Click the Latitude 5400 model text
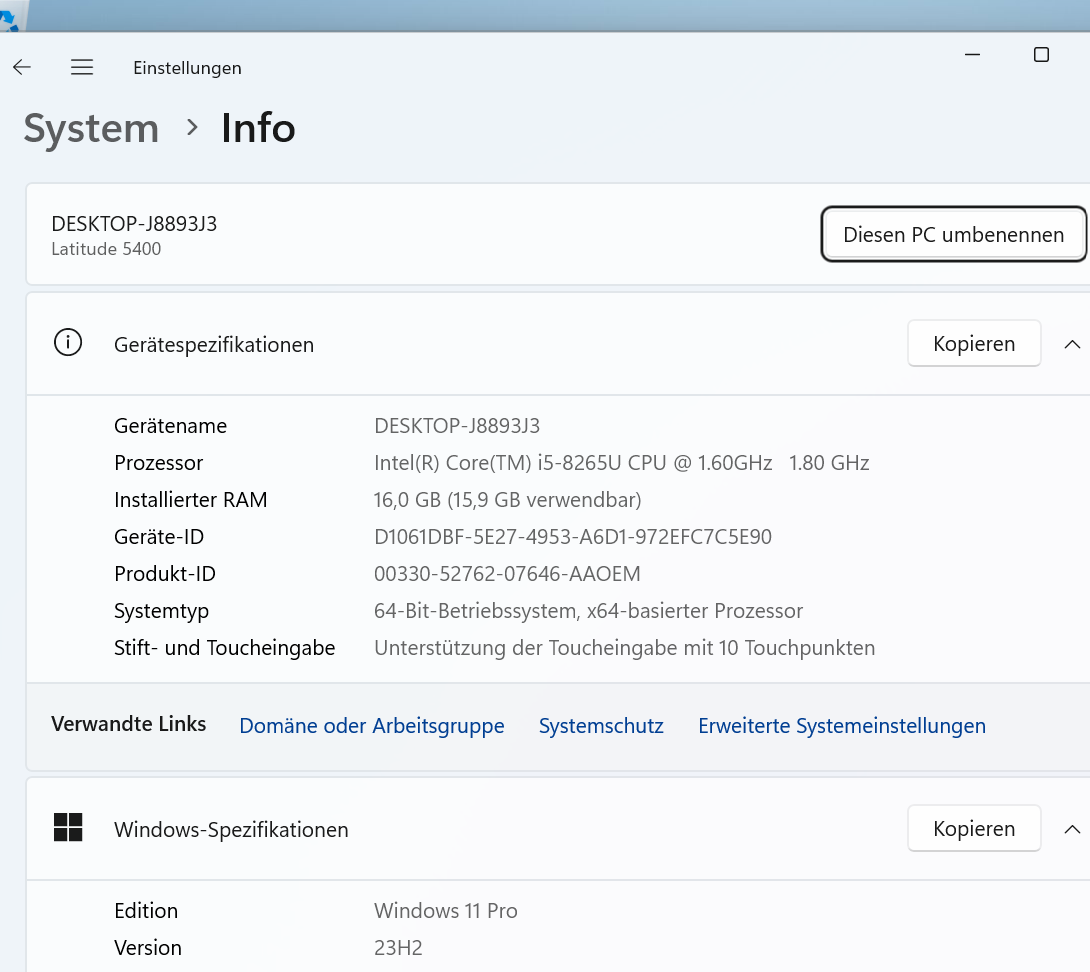The height and width of the screenshot is (972, 1090). [x=106, y=249]
